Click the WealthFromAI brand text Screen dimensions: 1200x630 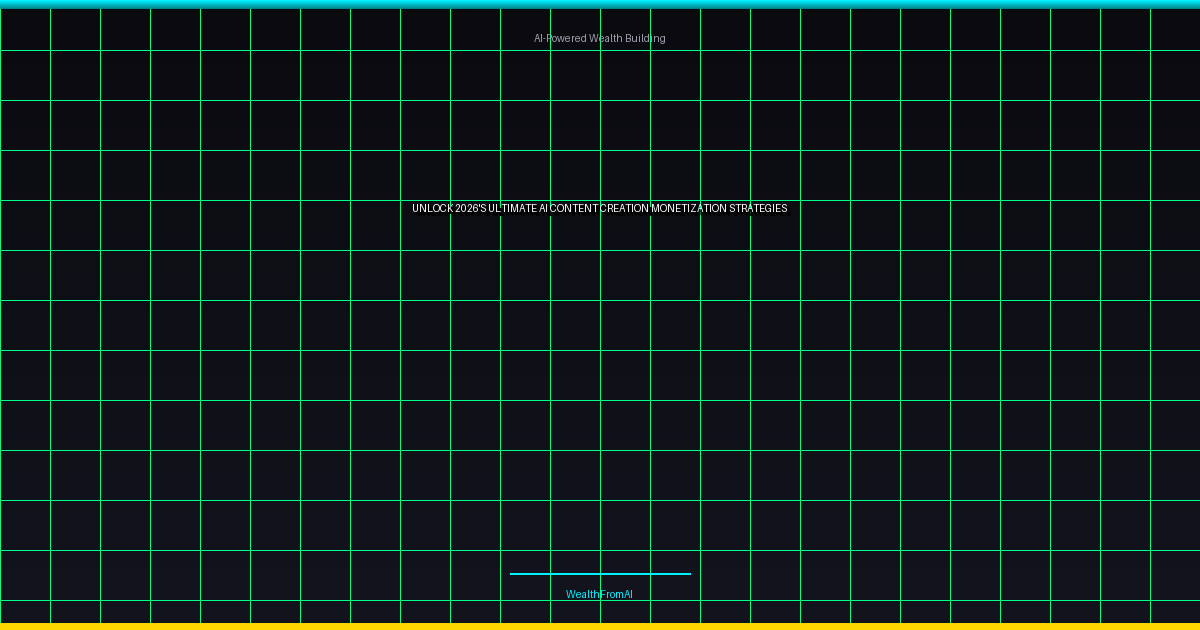[x=599, y=594]
